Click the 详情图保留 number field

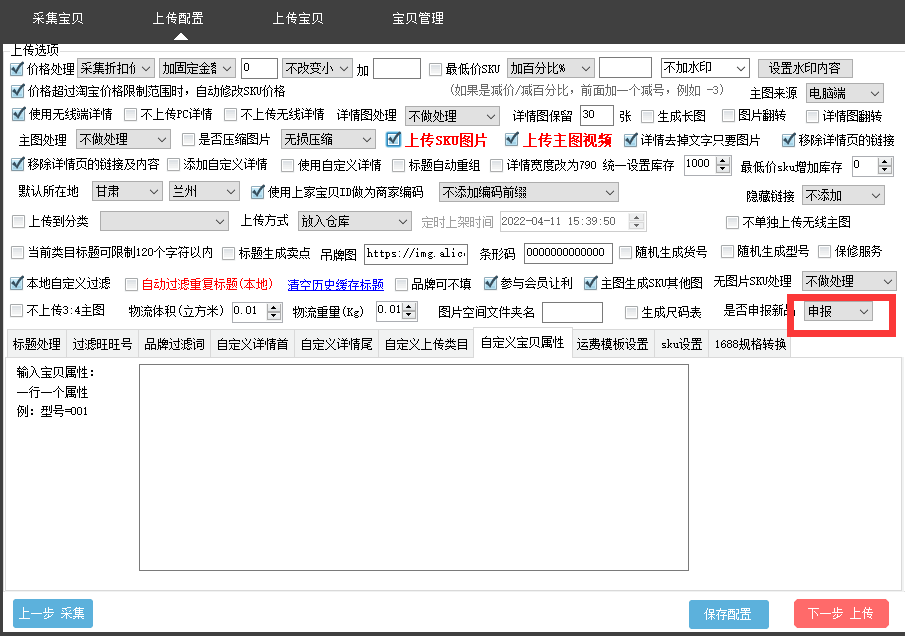596,115
